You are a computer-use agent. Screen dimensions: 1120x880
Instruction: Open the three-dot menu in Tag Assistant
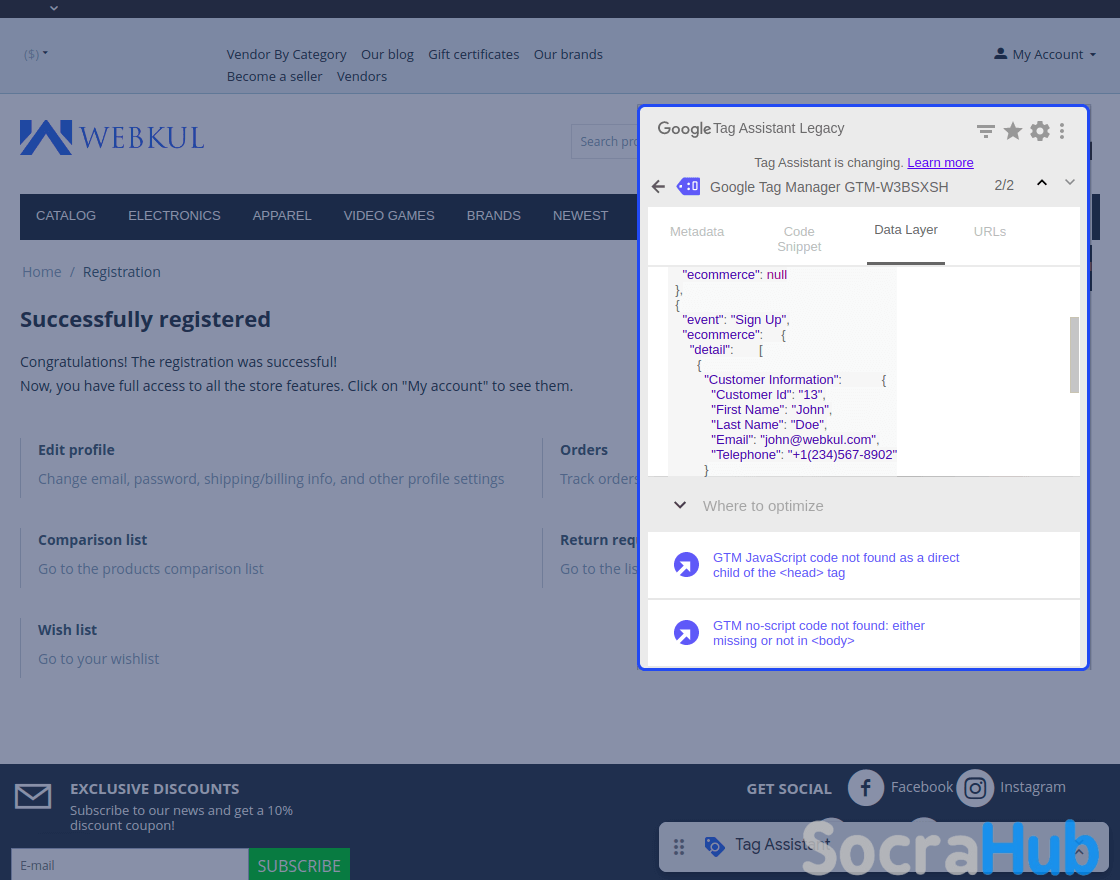pyautogui.click(x=1062, y=131)
